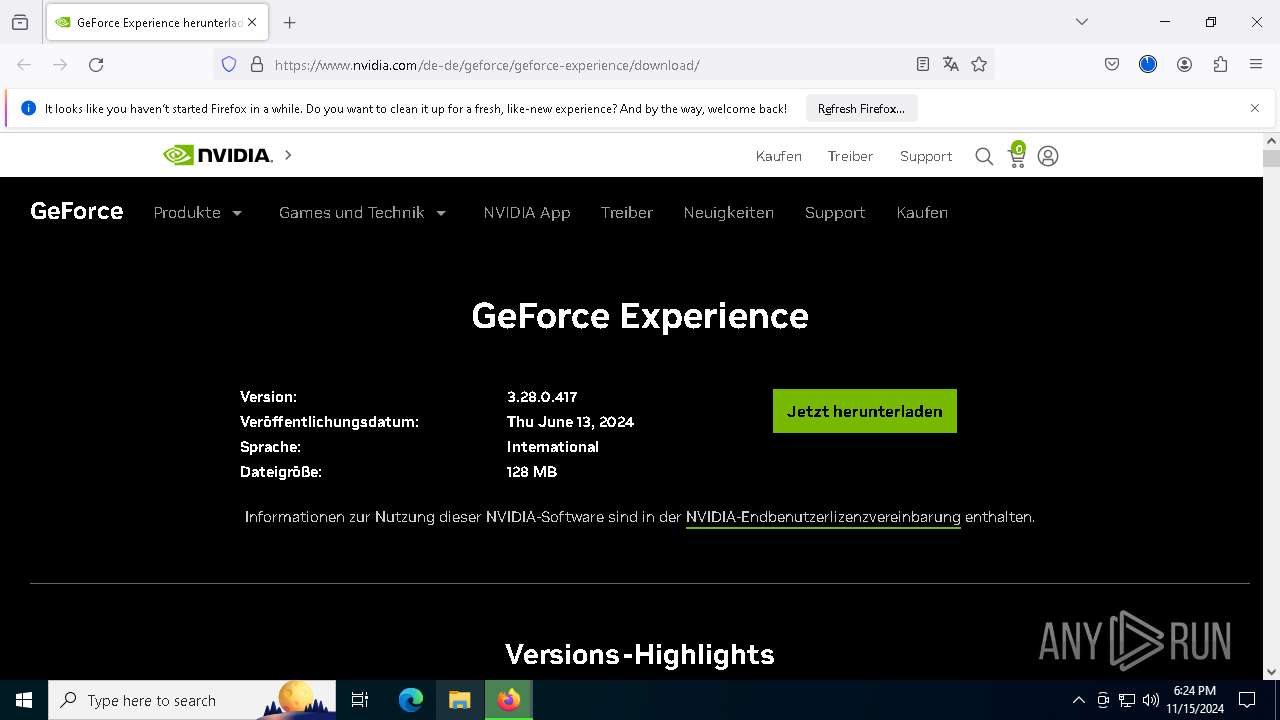Click the Windows search box
This screenshot has height=720, width=1280.
pyautogui.click(x=192, y=700)
